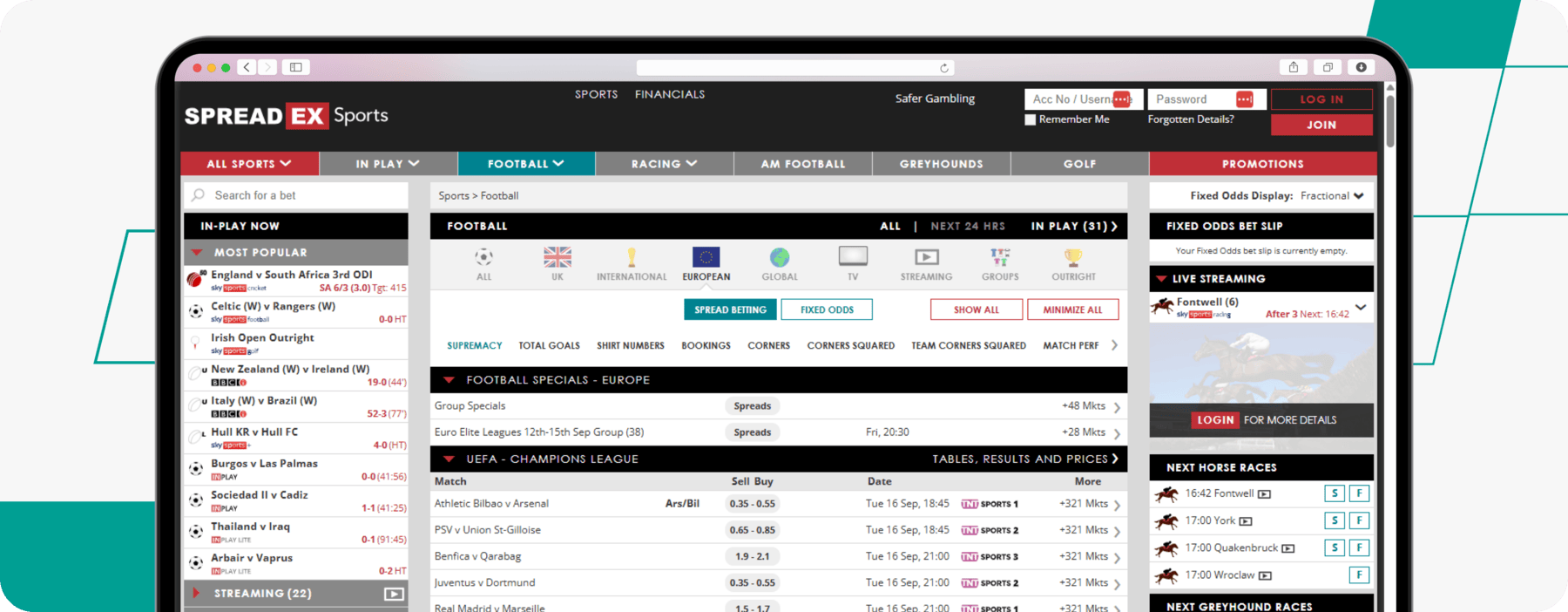Screen dimensions: 1568x612
Task: Pick the Global globe filter icon
Action: tap(780, 257)
